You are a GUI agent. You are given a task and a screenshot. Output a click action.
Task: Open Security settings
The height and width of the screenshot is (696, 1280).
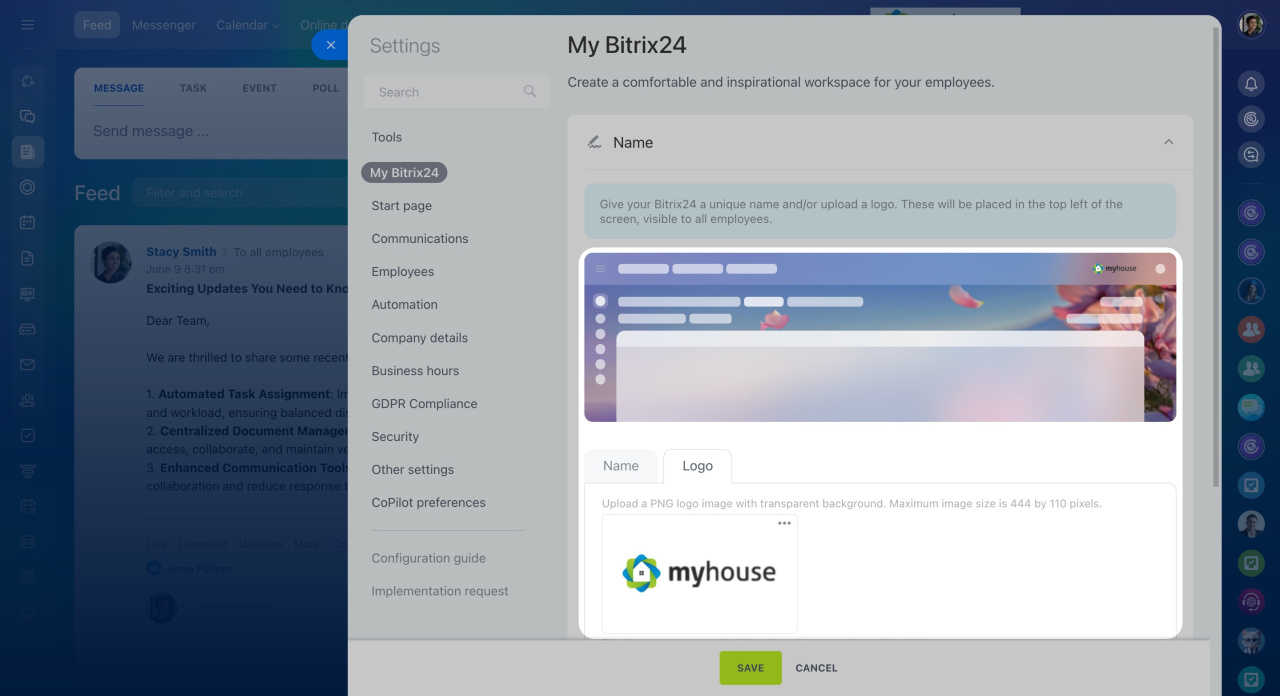coord(395,437)
